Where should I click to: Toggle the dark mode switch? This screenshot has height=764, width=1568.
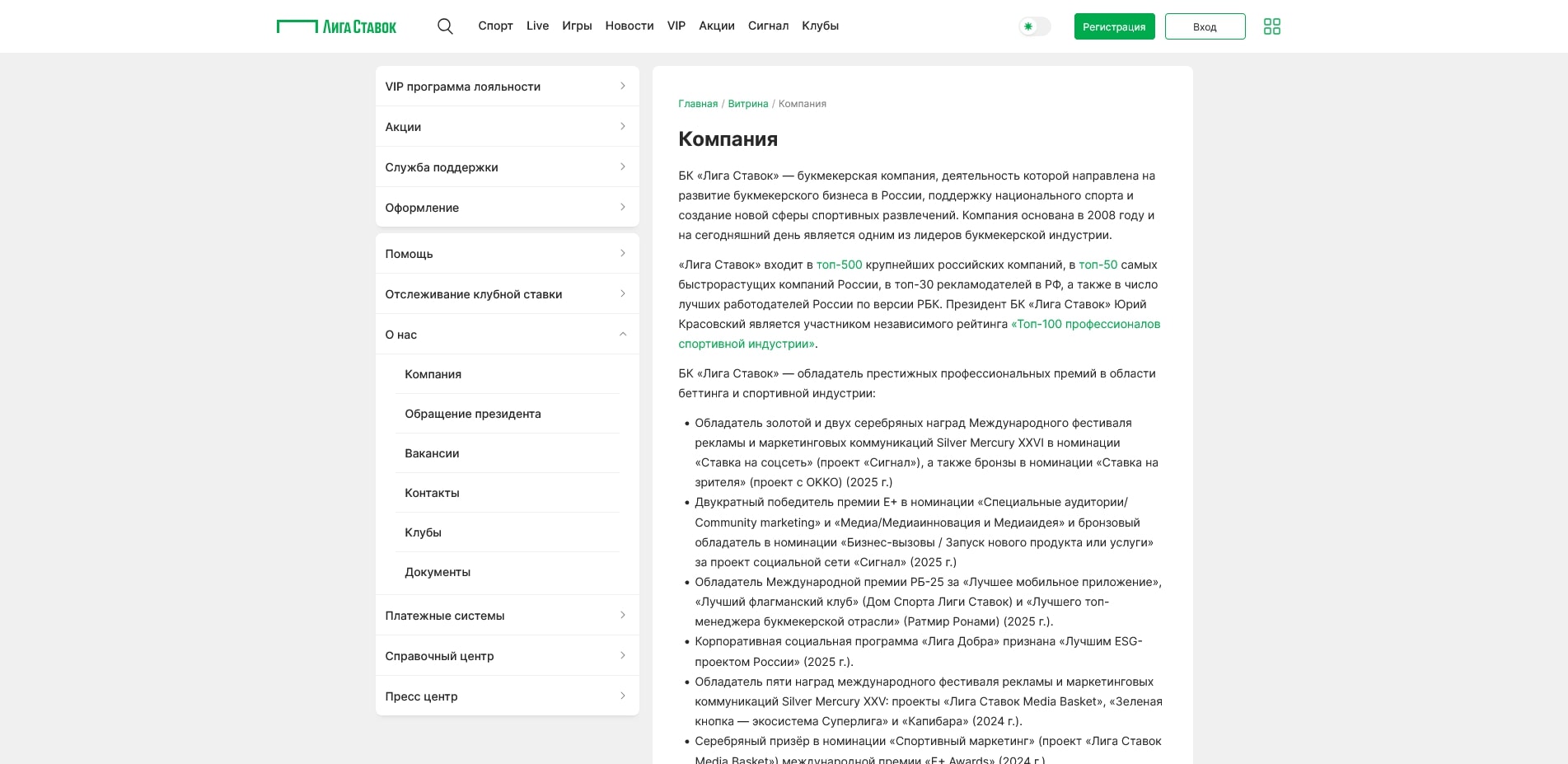pyautogui.click(x=1034, y=26)
